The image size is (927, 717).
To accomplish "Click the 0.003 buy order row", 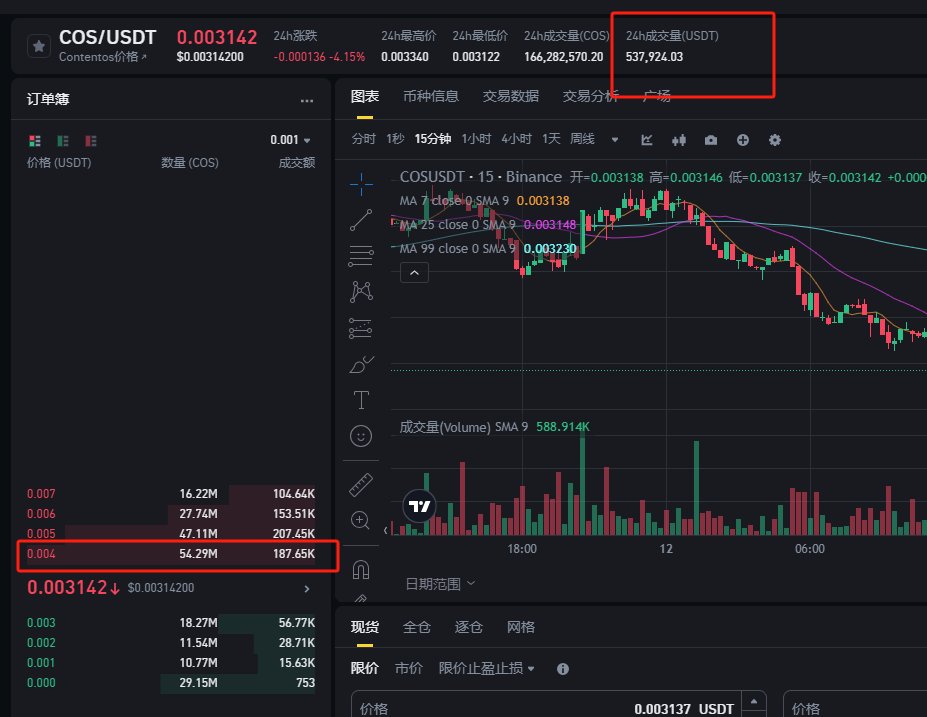I will pos(171,623).
